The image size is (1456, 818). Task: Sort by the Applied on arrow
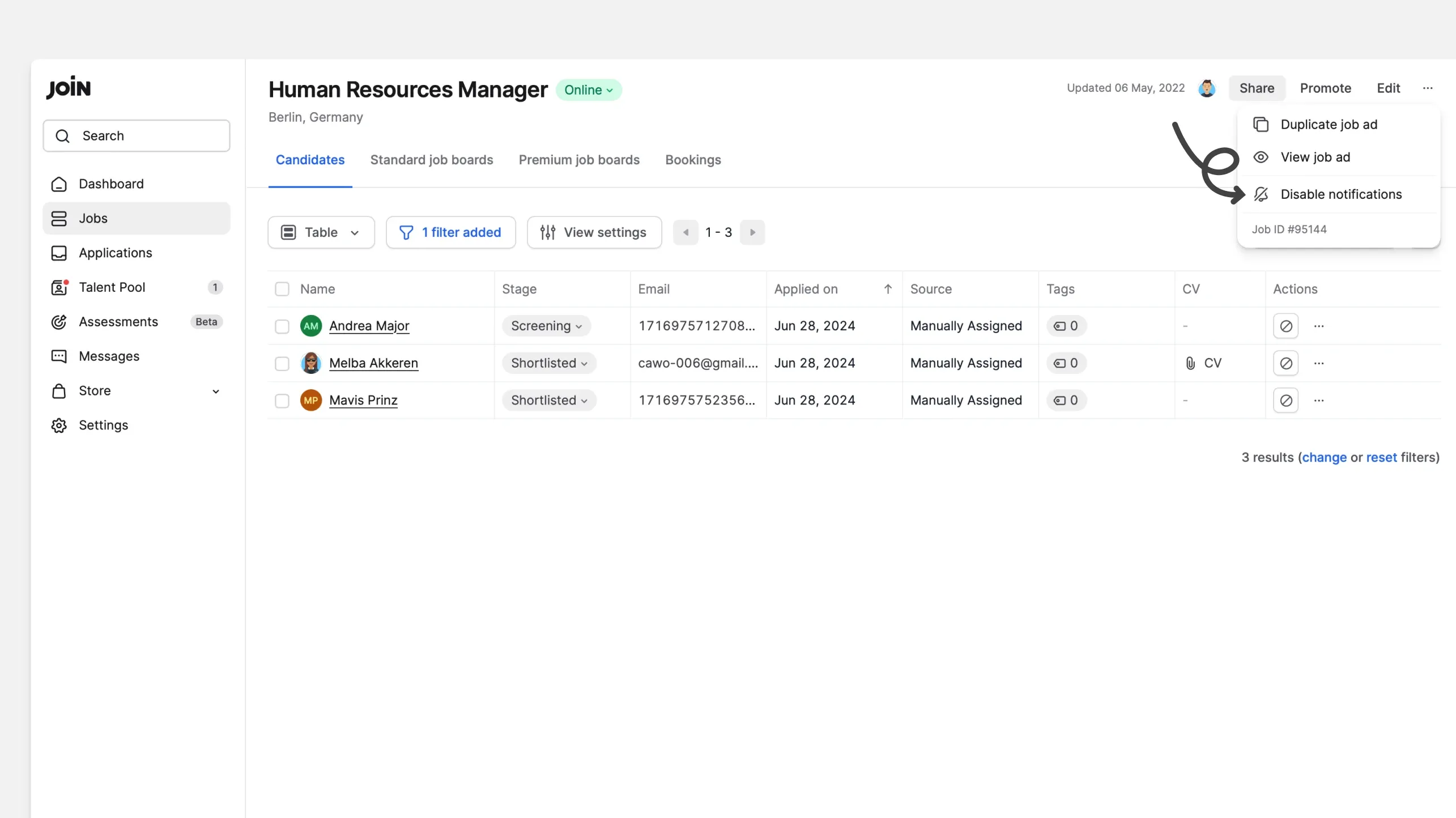coord(888,289)
